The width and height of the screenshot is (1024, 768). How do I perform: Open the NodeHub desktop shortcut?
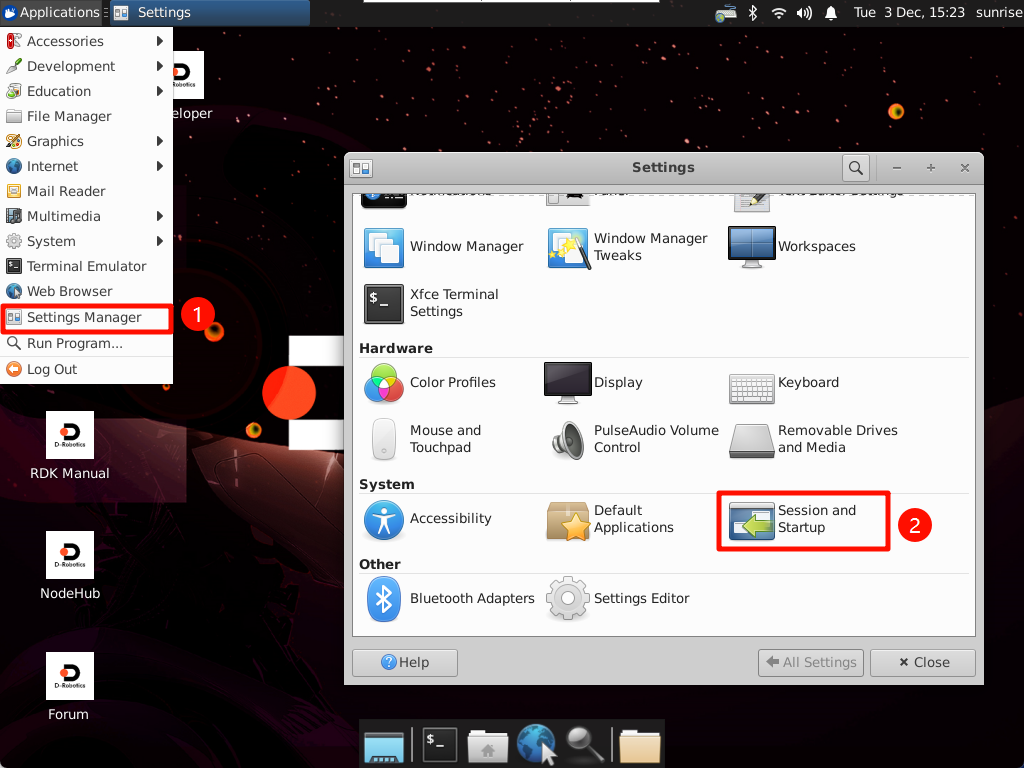point(70,566)
